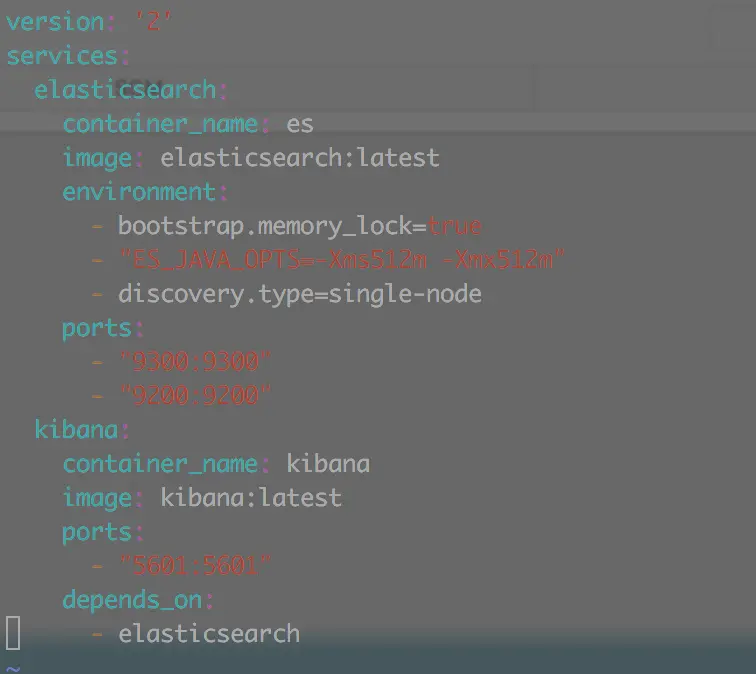756x674 pixels.
Task: Click the "elasticsearch:" service key under services
Action: click(x=131, y=90)
